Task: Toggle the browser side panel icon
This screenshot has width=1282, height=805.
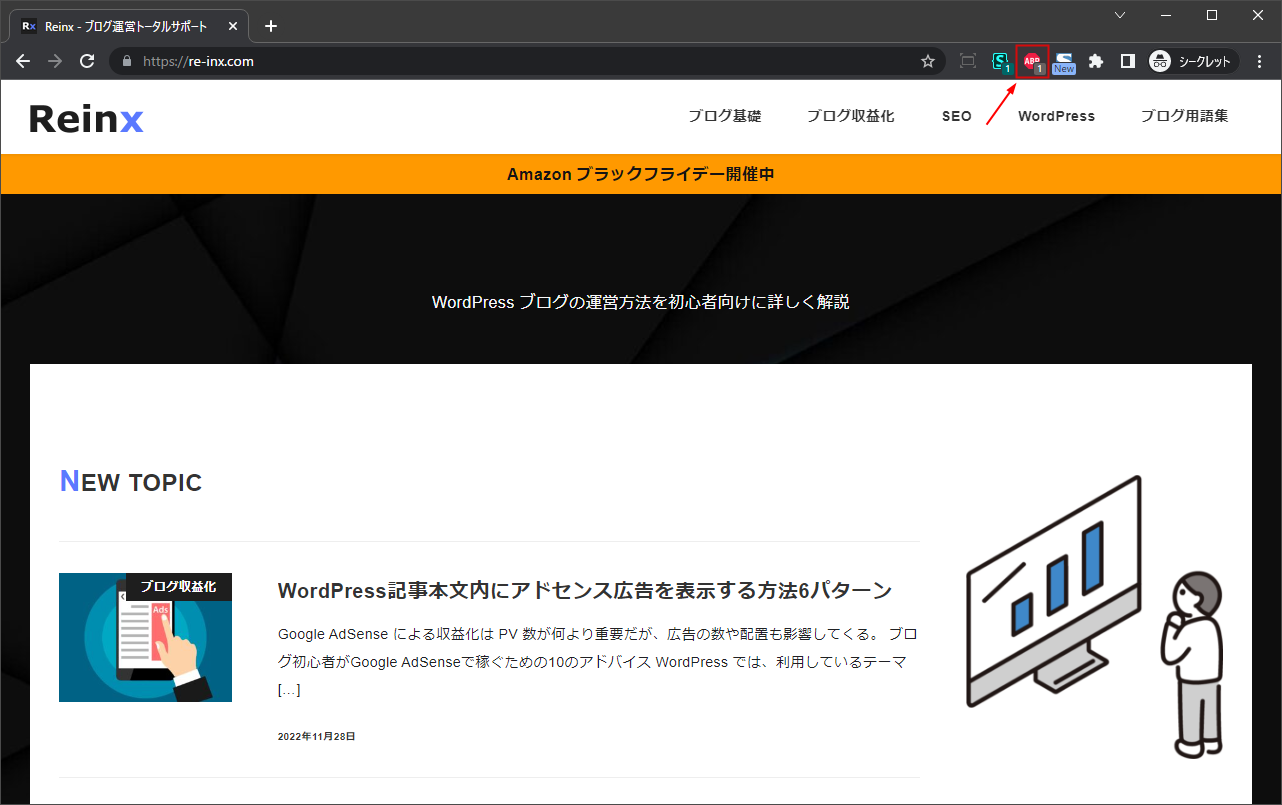Action: coord(1127,62)
